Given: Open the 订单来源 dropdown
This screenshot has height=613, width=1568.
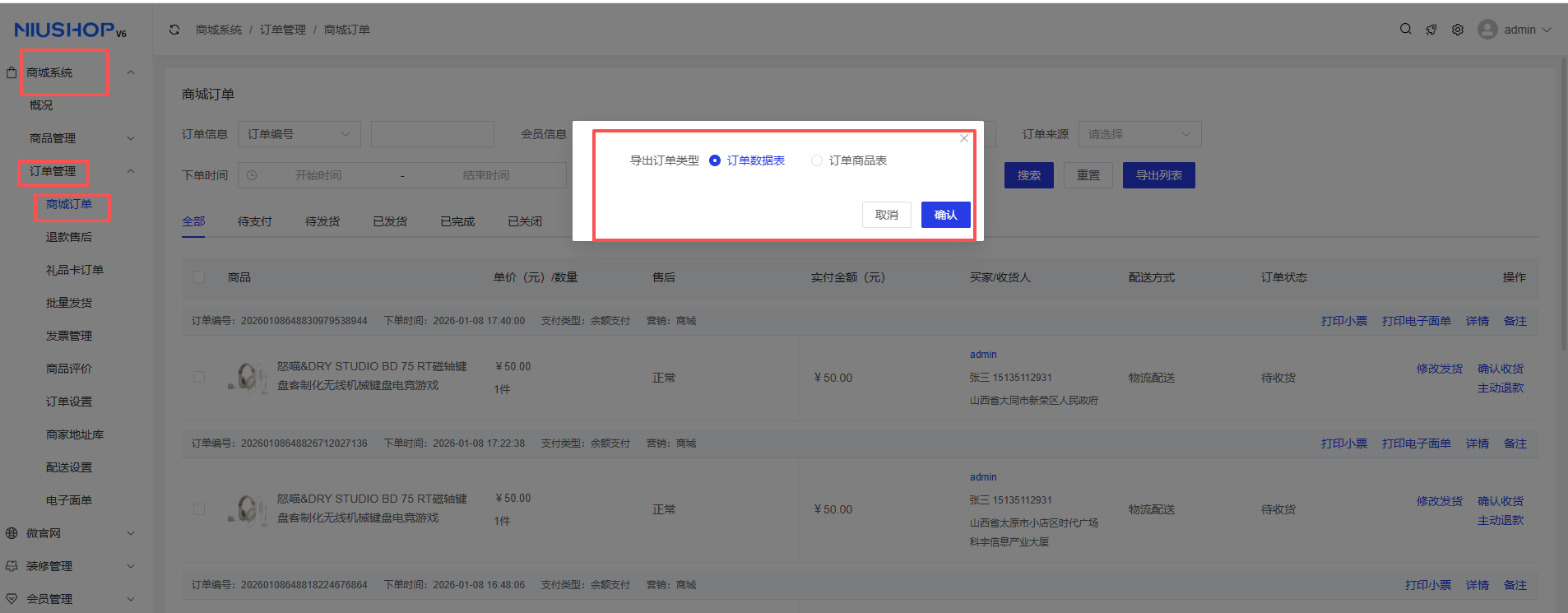Looking at the screenshot, I should 1139,134.
